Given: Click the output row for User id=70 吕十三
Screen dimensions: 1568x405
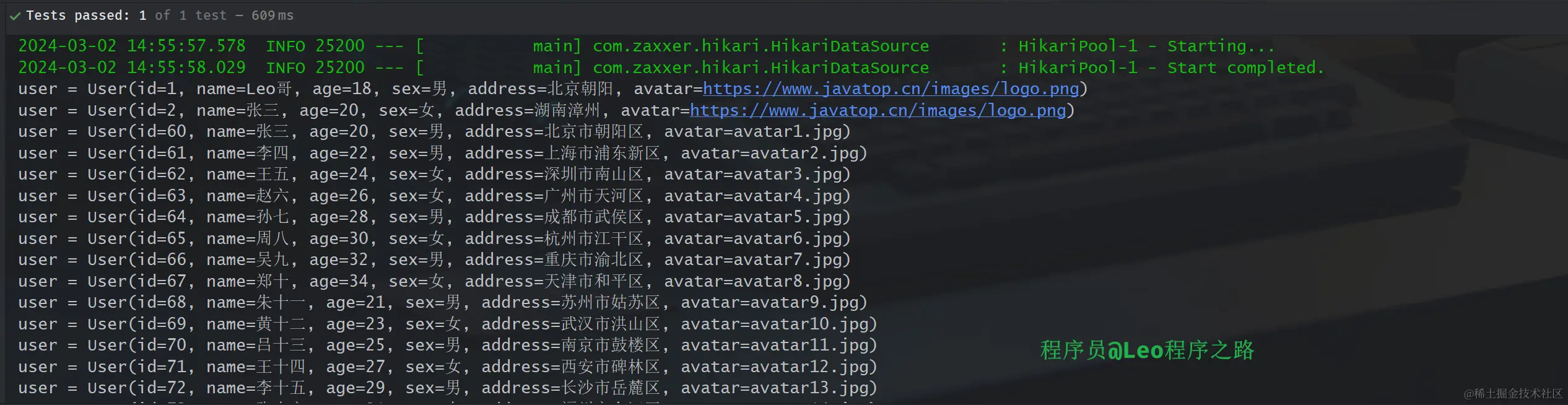Looking at the screenshot, I should (448, 346).
